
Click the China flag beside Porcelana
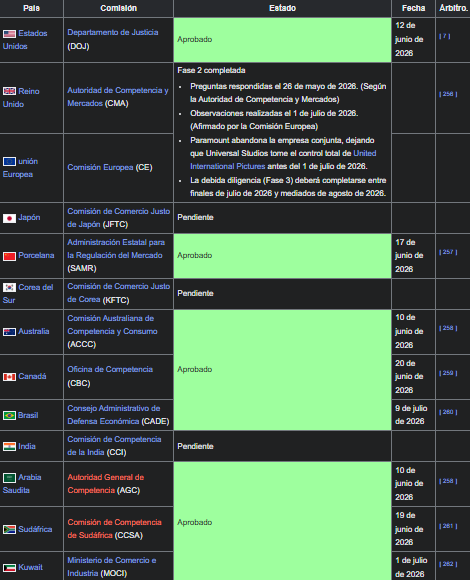click(9, 256)
